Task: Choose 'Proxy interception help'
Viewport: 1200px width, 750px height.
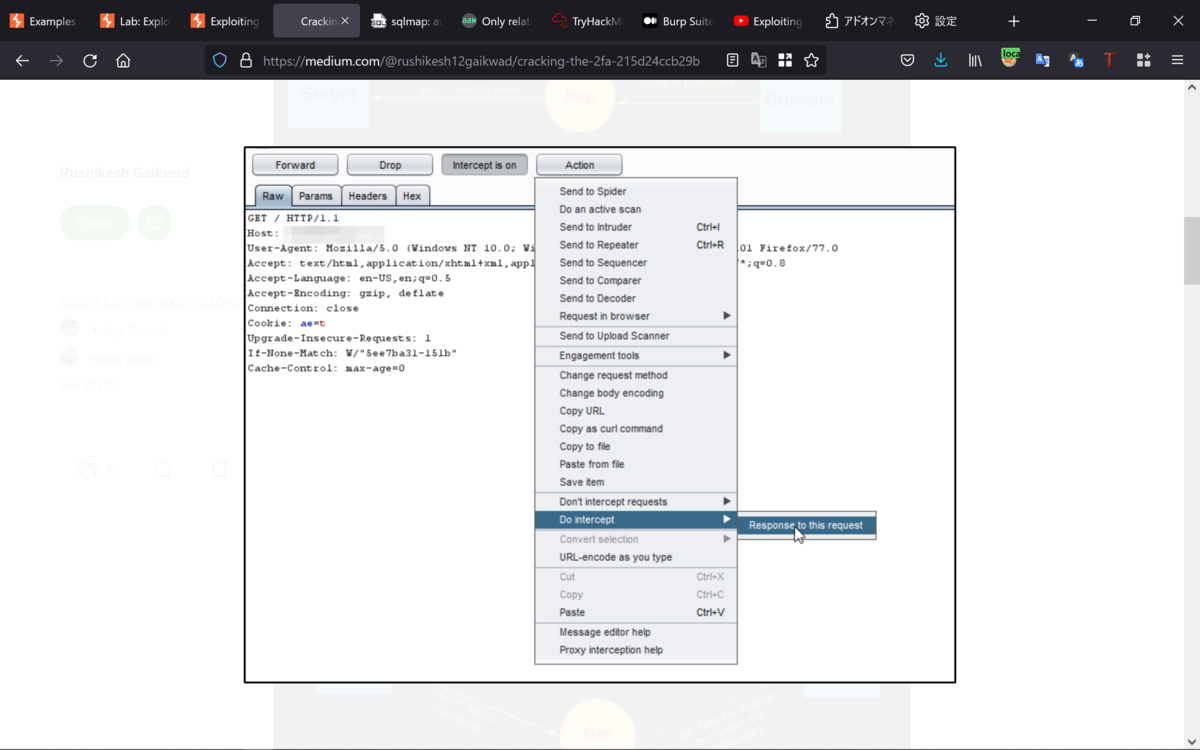Action: [x=636, y=650]
